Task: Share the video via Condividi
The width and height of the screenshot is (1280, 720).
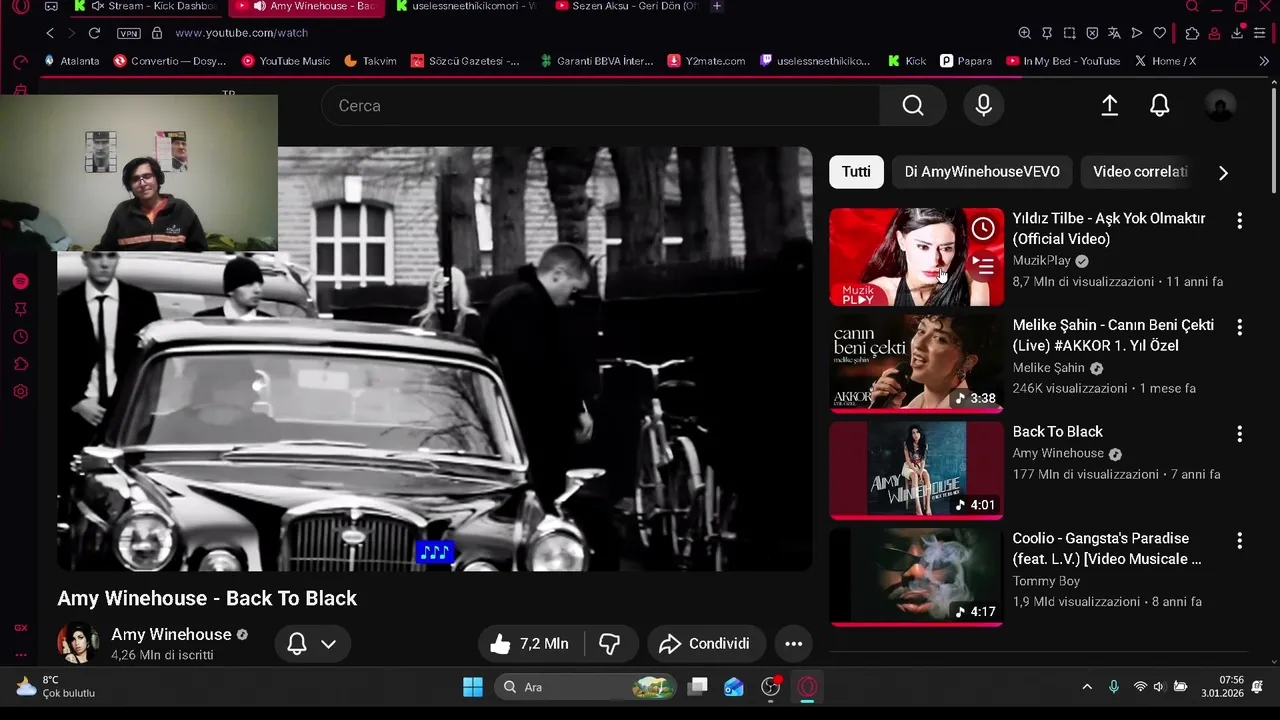Action: click(x=706, y=644)
